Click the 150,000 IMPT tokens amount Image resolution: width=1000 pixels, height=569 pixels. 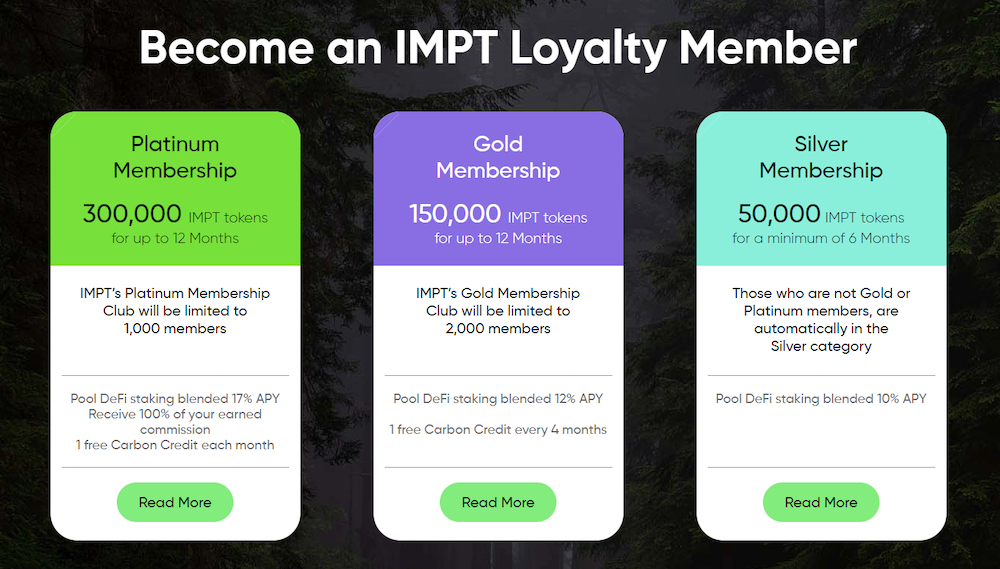pyautogui.click(x=497, y=214)
